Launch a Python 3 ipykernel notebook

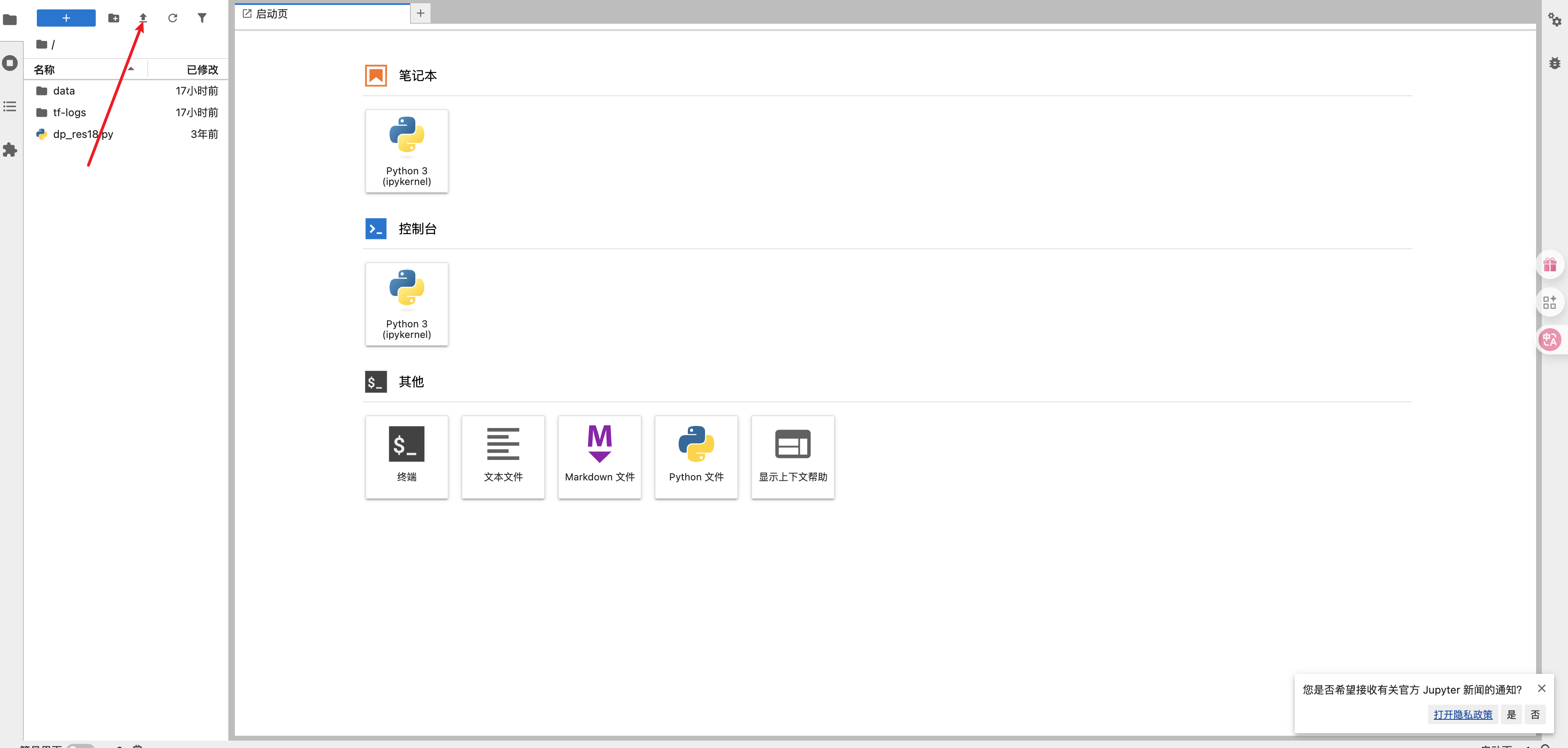[x=407, y=151]
